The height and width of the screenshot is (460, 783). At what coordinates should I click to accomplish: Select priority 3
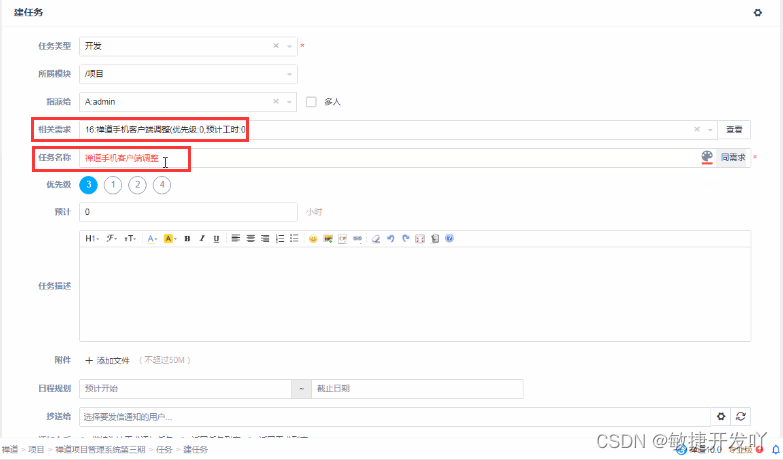[88, 185]
